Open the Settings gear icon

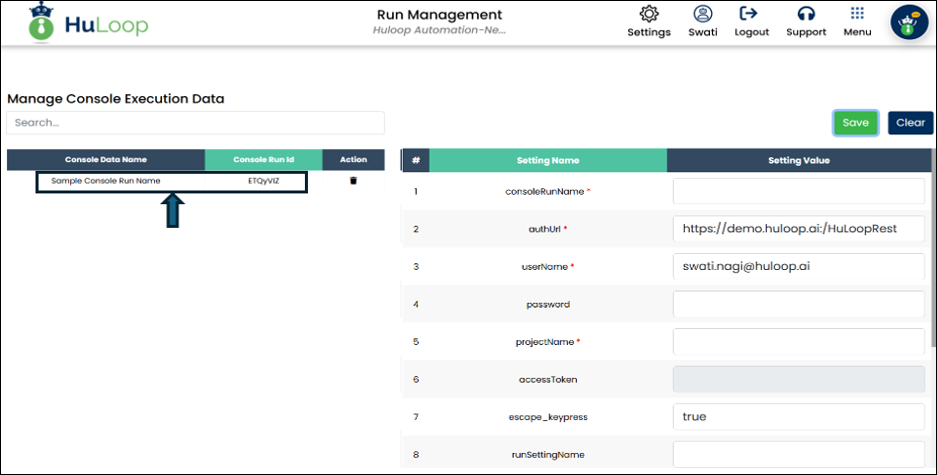click(649, 14)
